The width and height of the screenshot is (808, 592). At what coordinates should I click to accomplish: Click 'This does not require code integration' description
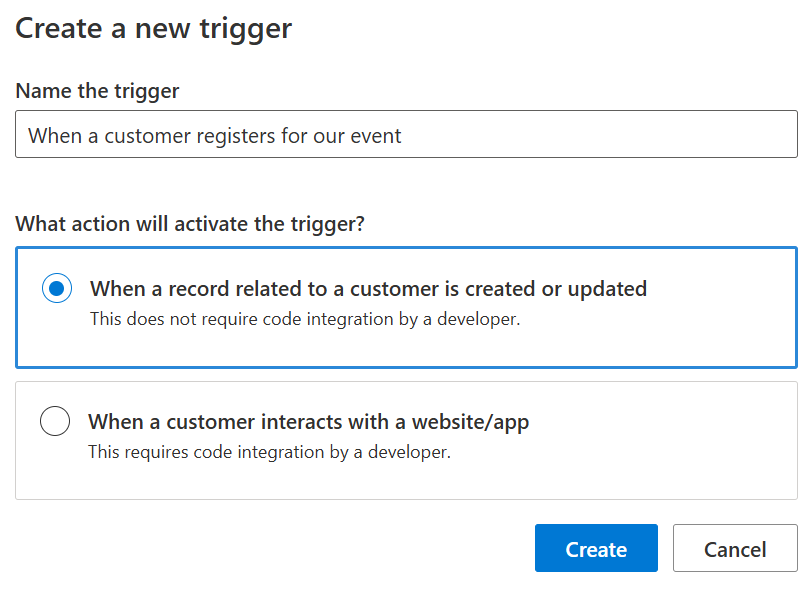[304, 320]
